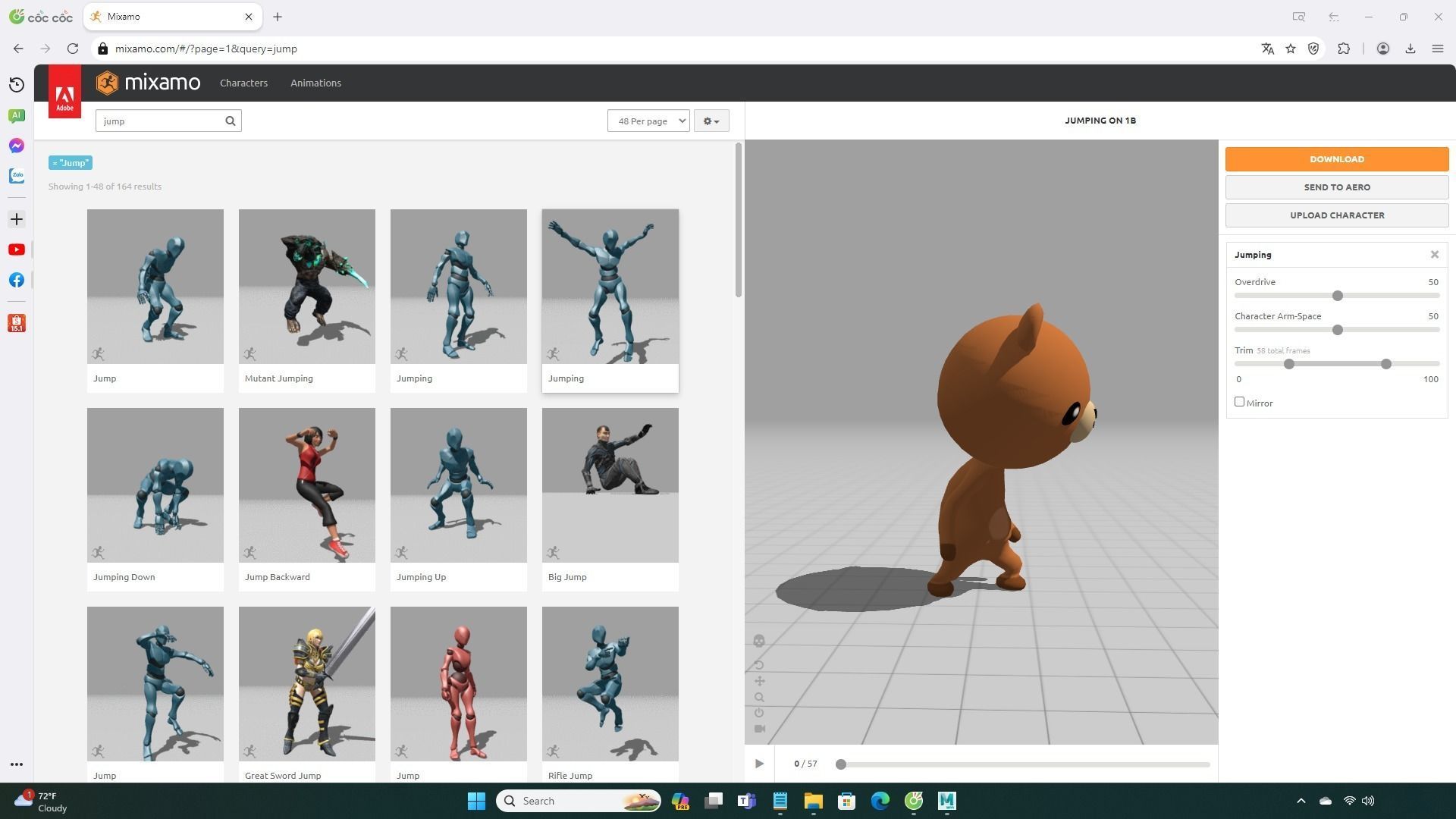Open the browser hamburger menu
The height and width of the screenshot is (819, 1456).
click(1438, 49)
